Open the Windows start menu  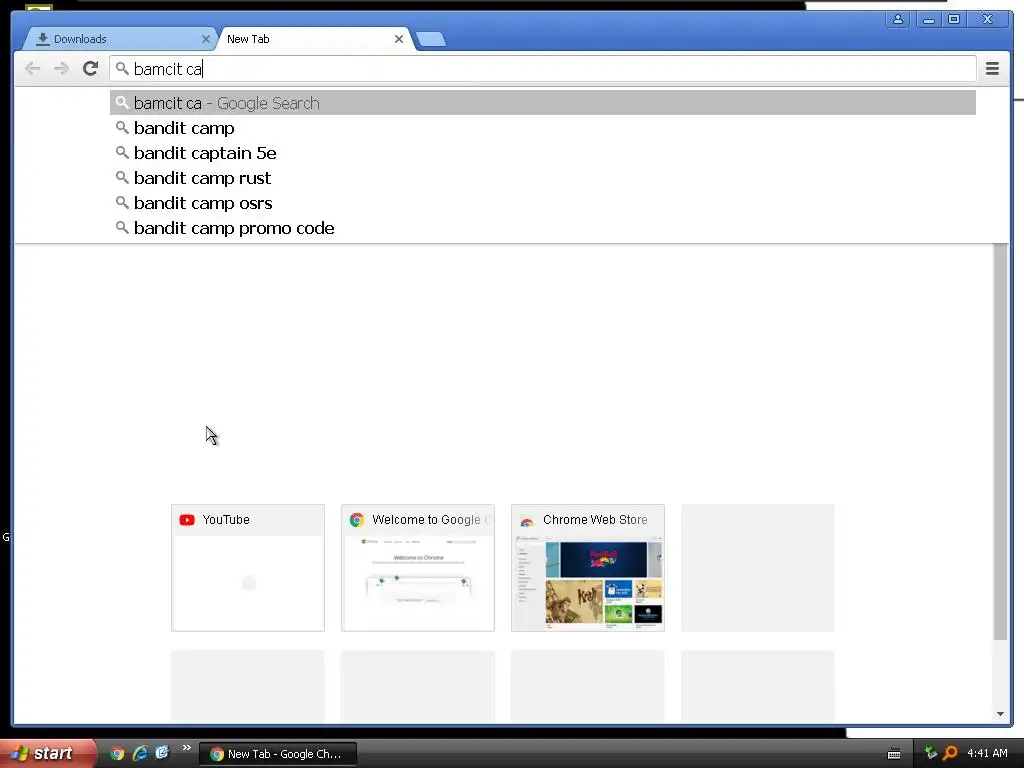click(46, 753)
